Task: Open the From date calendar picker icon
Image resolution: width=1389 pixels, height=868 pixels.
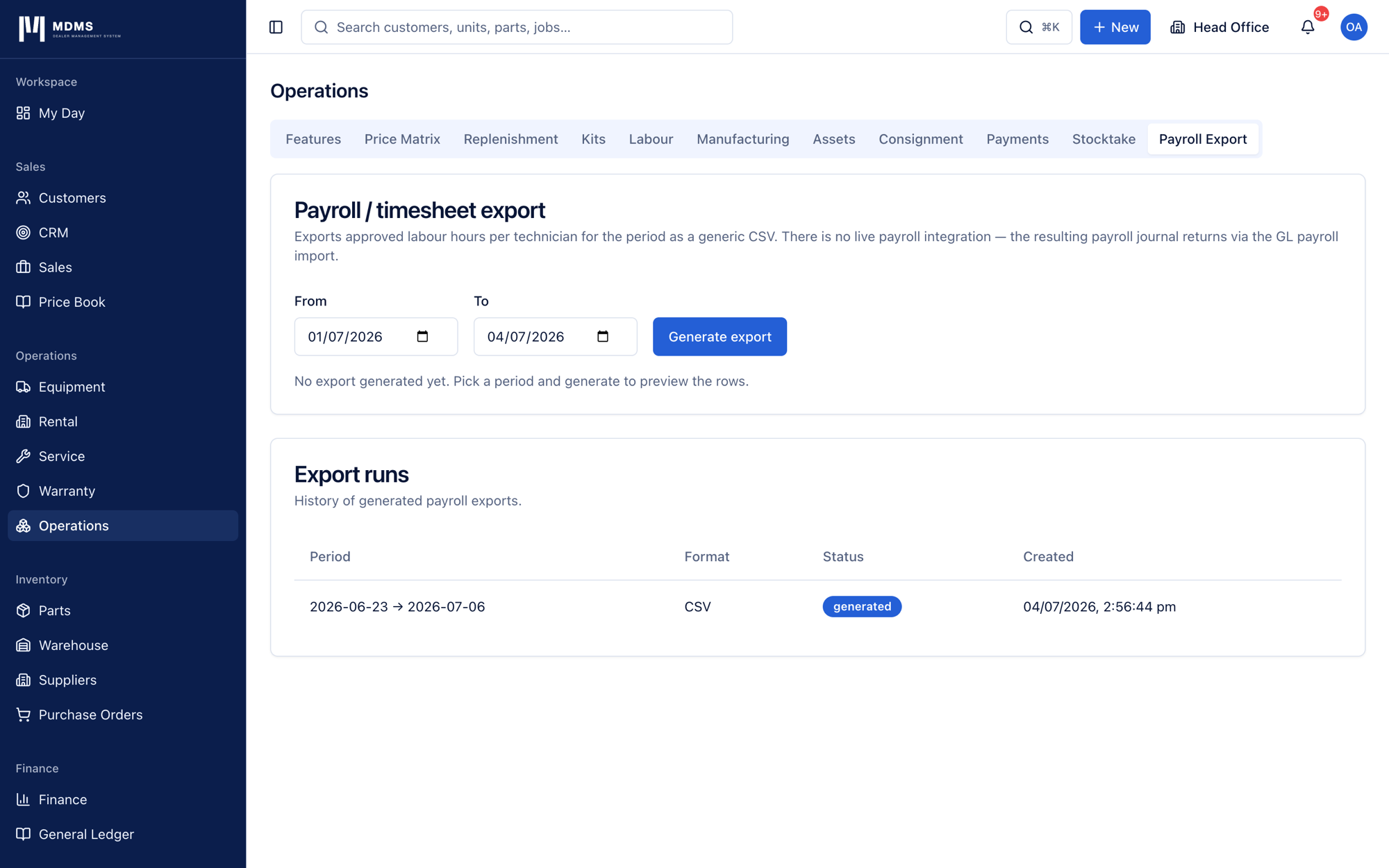Action: coord(422,337)
